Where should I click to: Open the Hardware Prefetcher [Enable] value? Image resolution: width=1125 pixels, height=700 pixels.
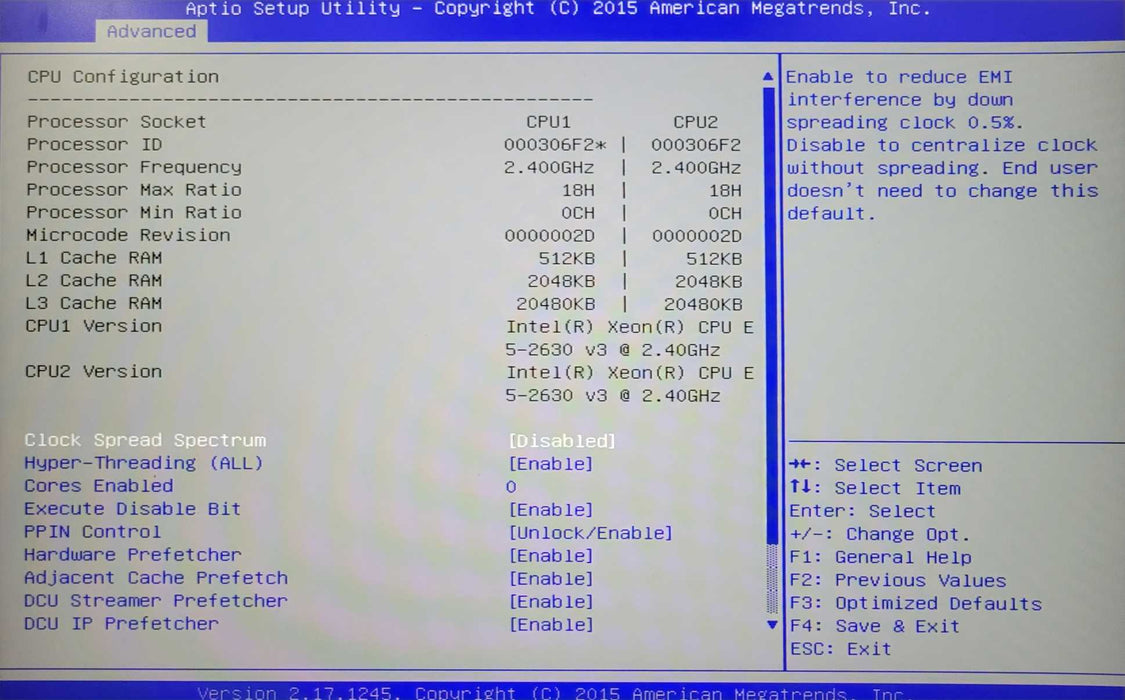point(551,556)
